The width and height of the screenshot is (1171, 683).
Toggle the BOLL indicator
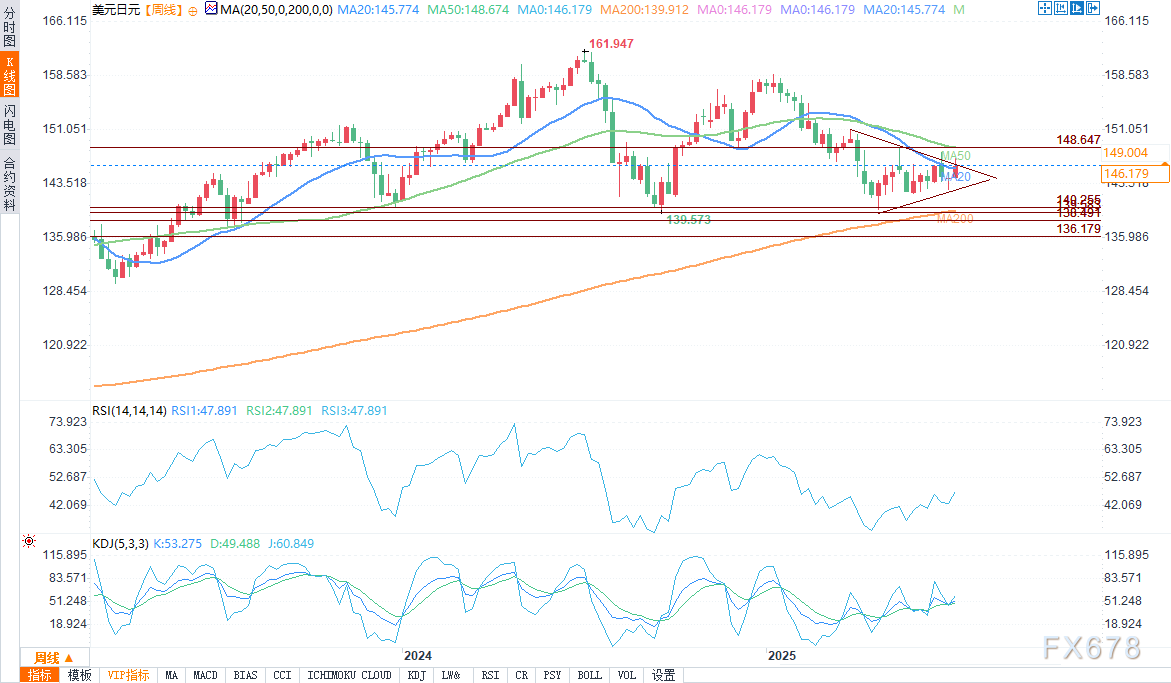tap(590, 675)
